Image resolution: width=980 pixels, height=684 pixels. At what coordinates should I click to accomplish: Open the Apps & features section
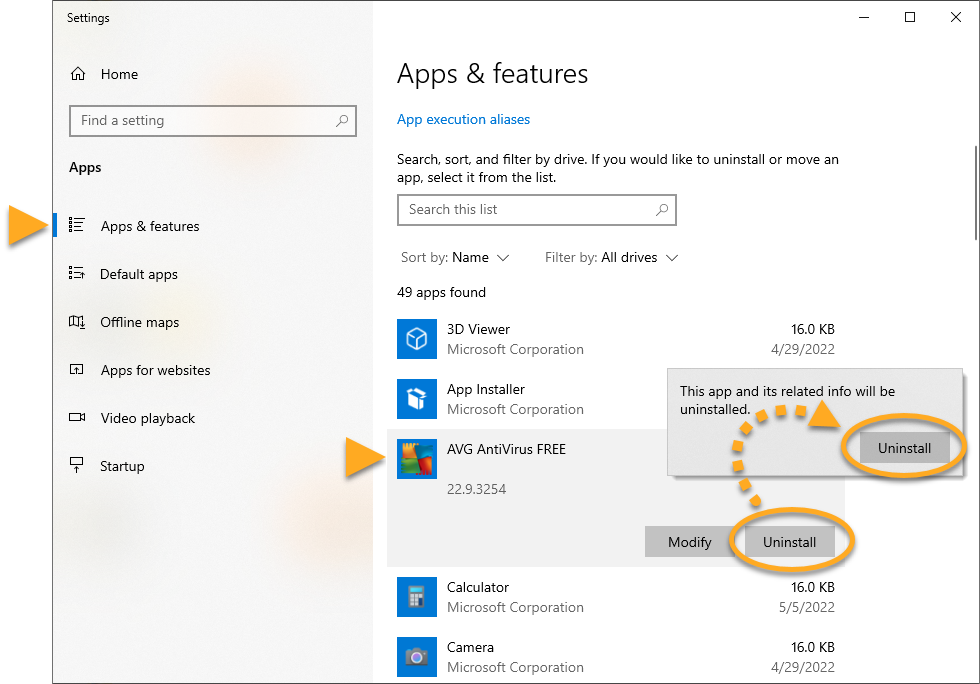pos(149,226)
